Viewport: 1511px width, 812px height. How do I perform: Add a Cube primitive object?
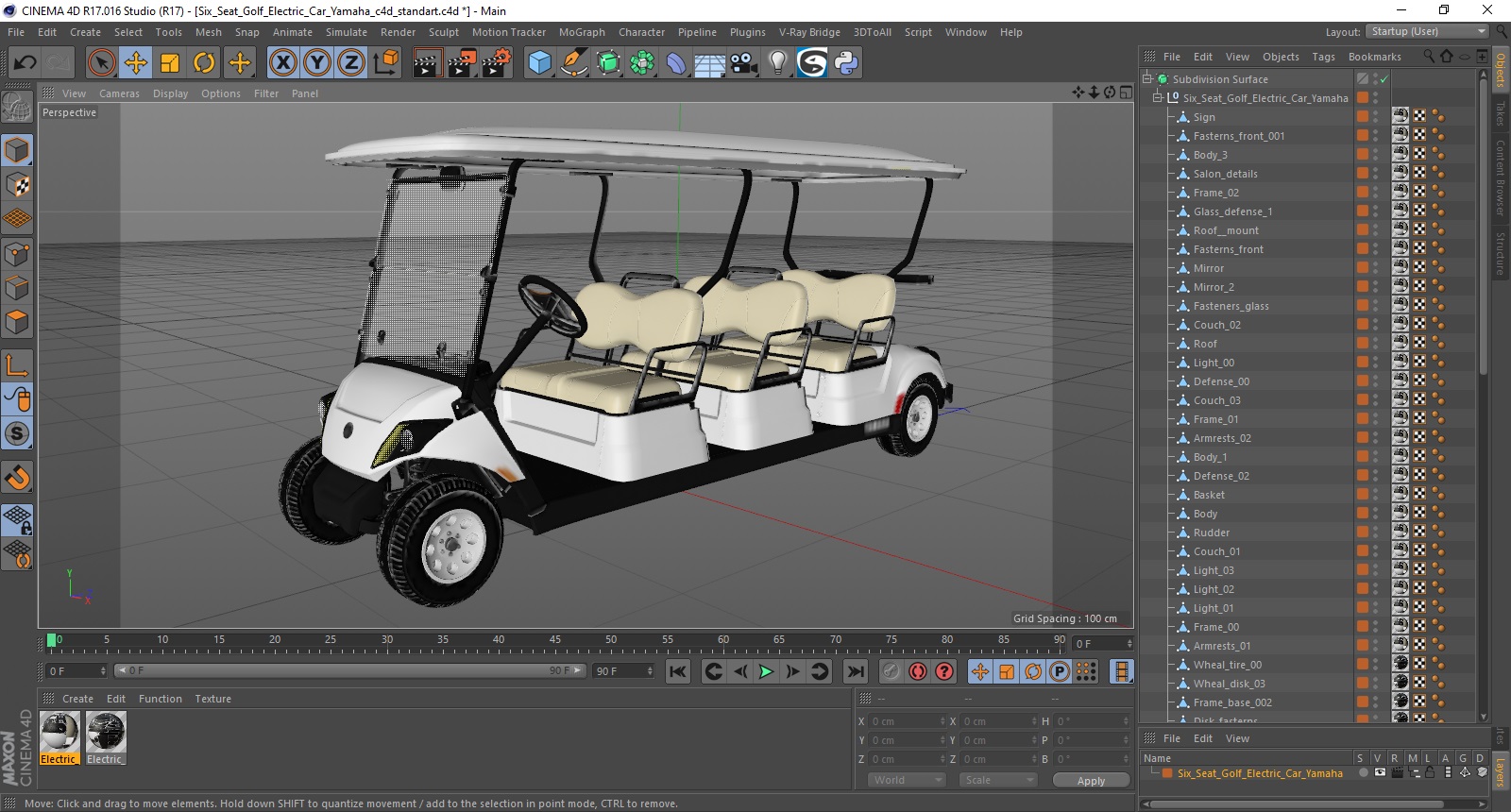539,63
